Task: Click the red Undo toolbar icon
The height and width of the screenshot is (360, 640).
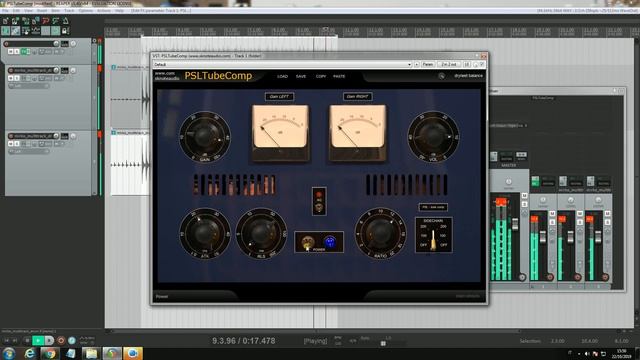Action: coord(46,21)
